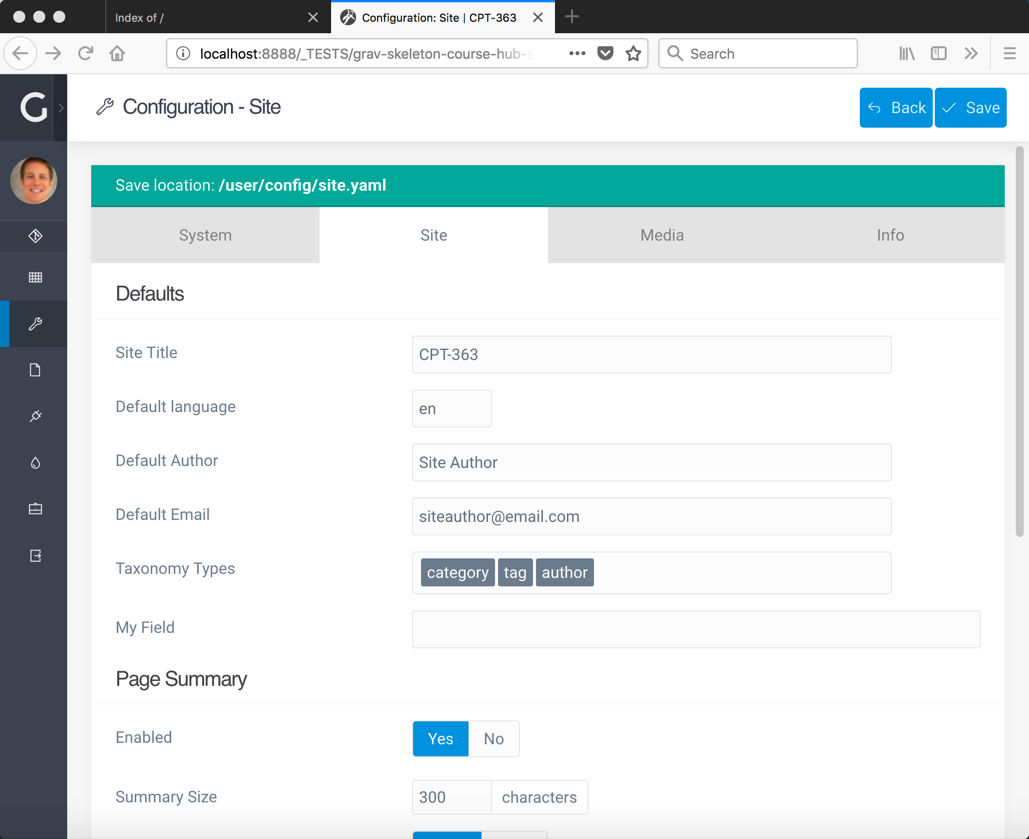This screenshot has width=1029, height=839.
Task: Open Plugins plug icon in sidebar
Action: point(35,416)
